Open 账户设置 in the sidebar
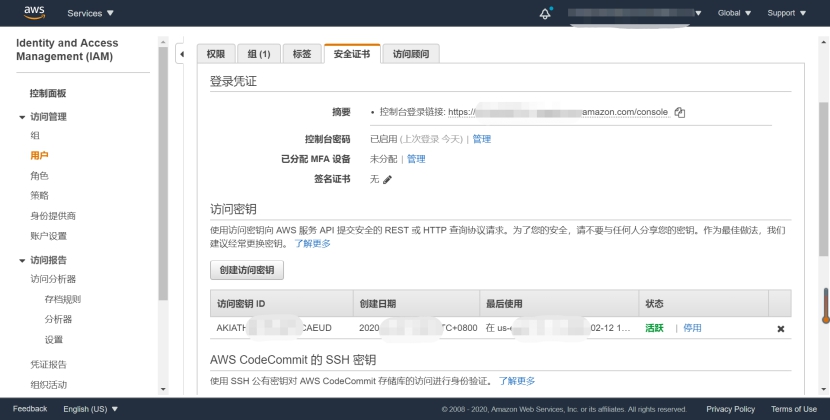The width and height of the screenshot is (830, 420). tap(49, 236)
